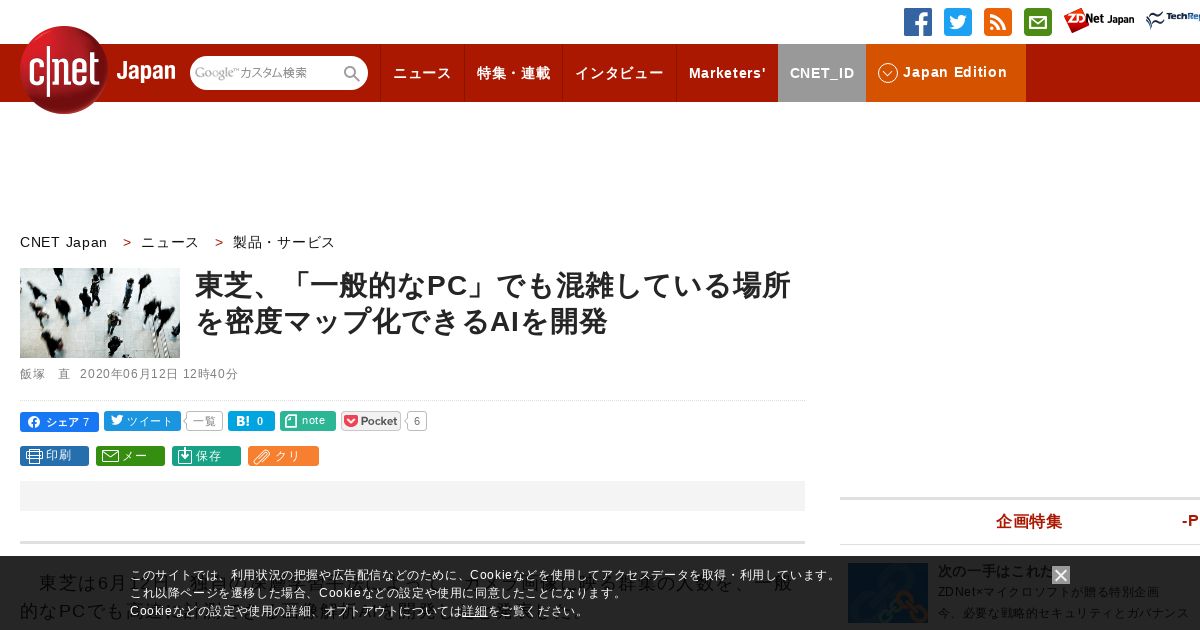Submit search with magnifier icon
This screenshot has width=1200, height=630.
point(352,73)
